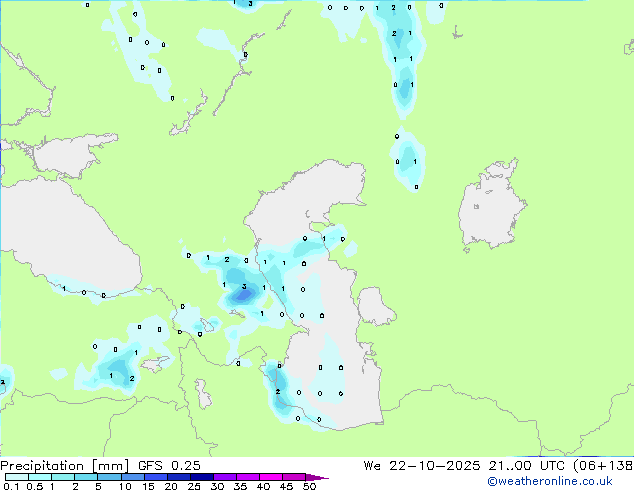
Task: Click the 0.1–0.5 mm lightest legend swatch
Action: [x=17, y=477]
